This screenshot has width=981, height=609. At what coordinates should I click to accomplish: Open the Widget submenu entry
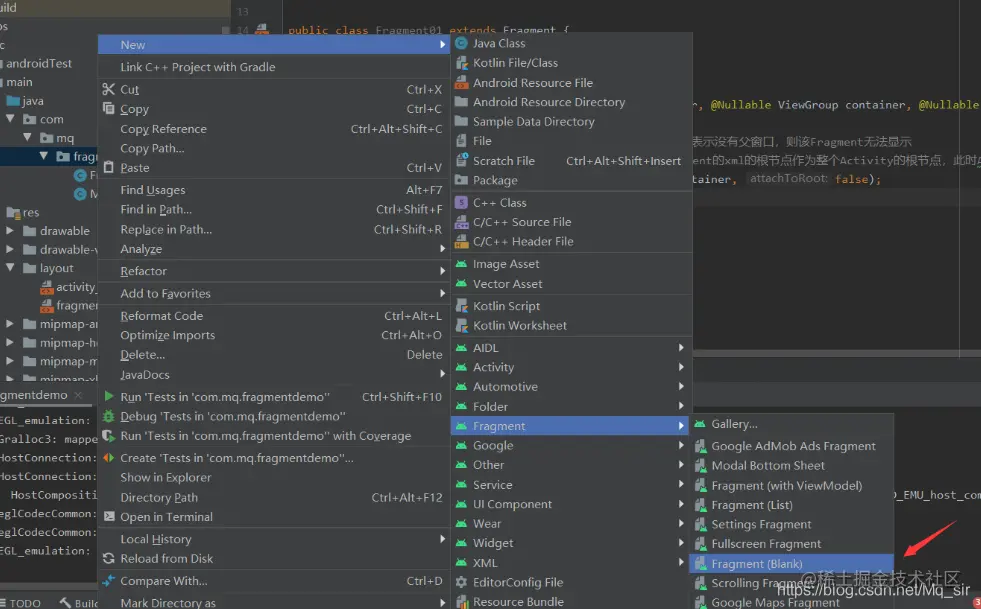coord(569,543)
